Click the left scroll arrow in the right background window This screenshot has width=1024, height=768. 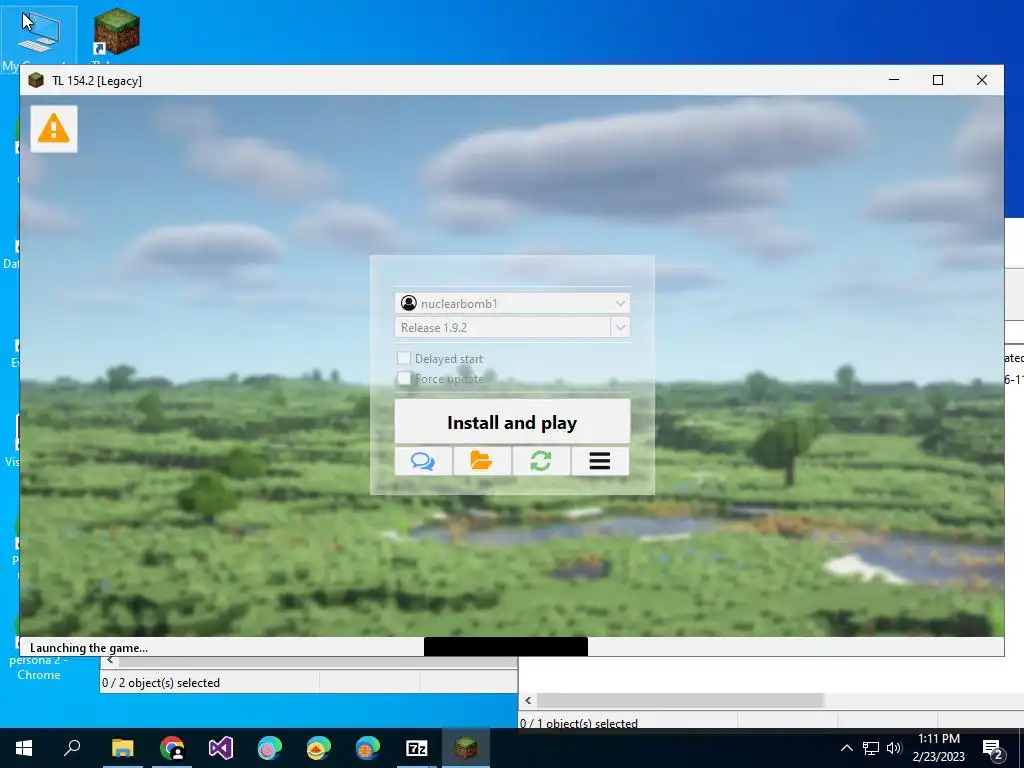coord(528,700)
